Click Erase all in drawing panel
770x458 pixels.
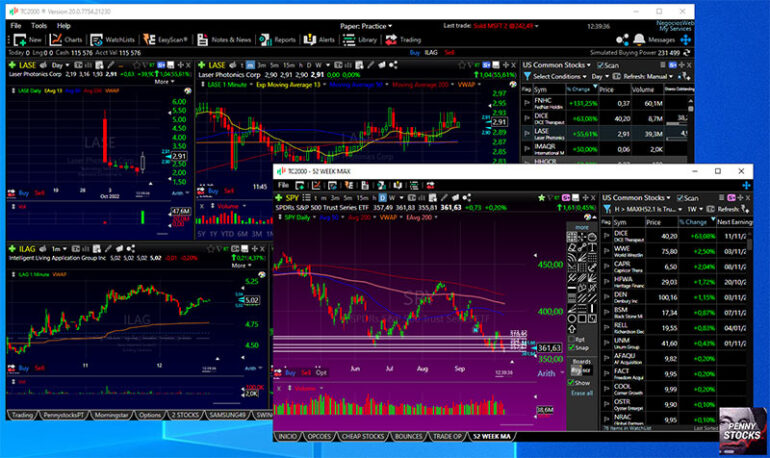click(x=581, y=393)
